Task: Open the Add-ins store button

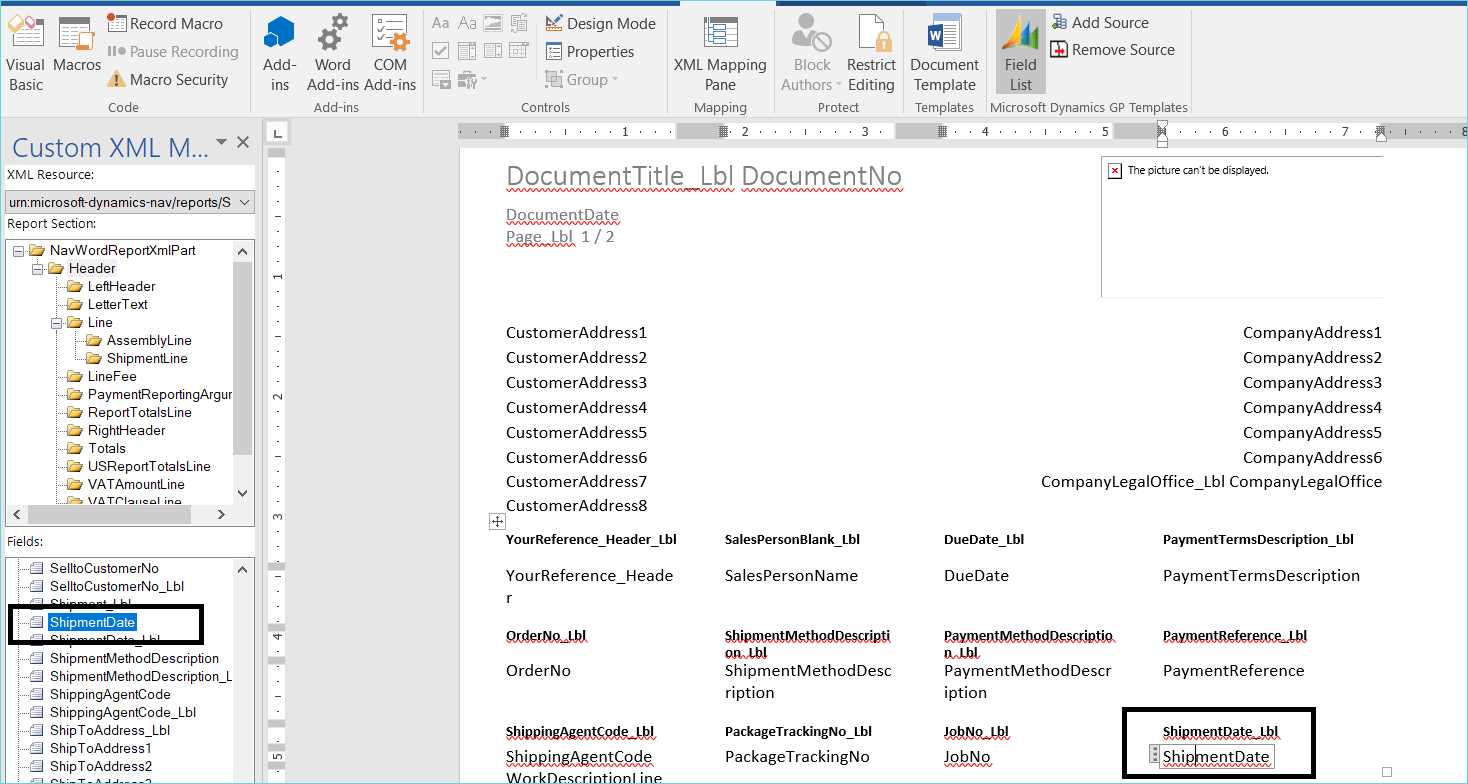Action: (x=280, y=54)
